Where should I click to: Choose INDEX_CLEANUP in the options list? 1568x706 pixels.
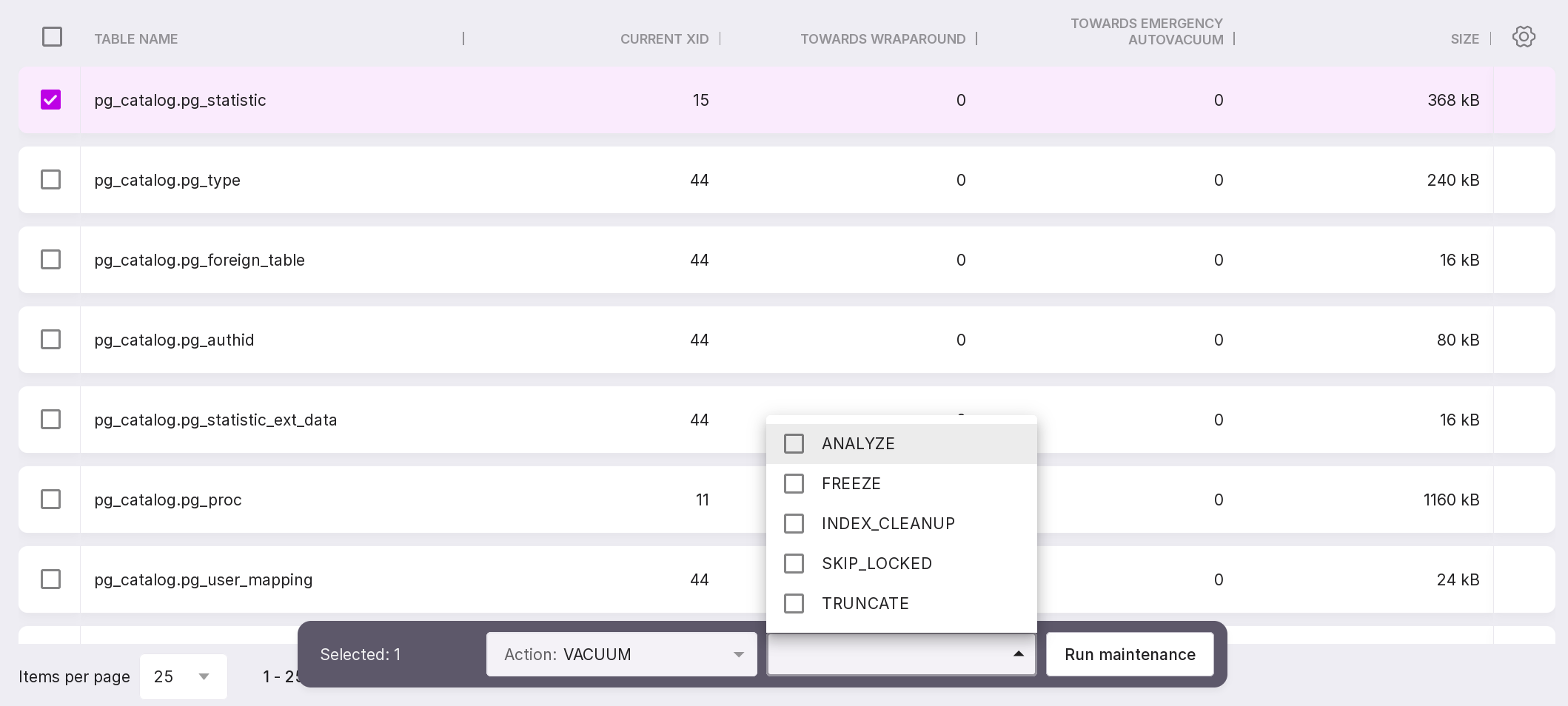coord(794,523)
